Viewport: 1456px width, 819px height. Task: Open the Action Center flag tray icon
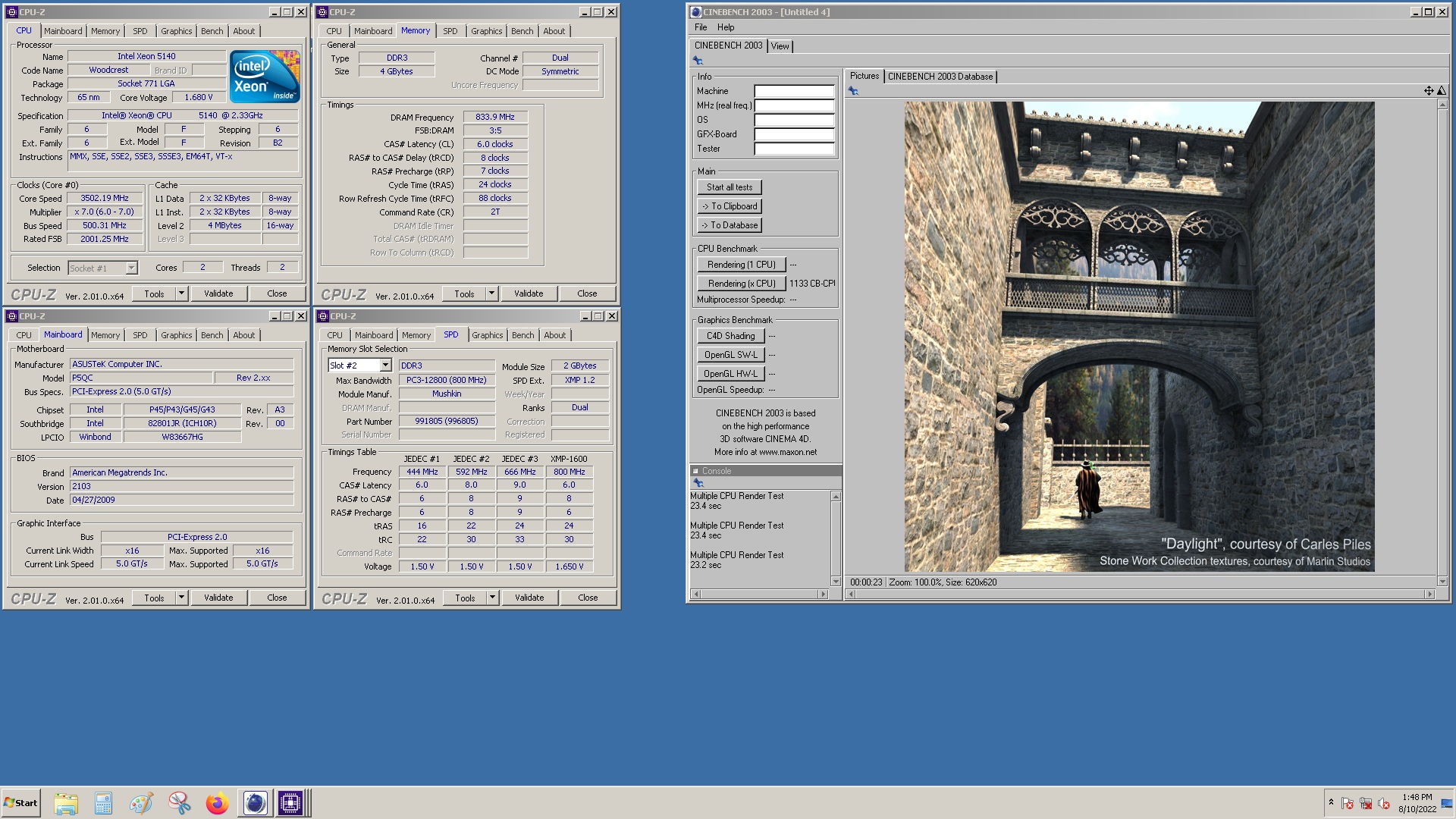point(1348,803)
